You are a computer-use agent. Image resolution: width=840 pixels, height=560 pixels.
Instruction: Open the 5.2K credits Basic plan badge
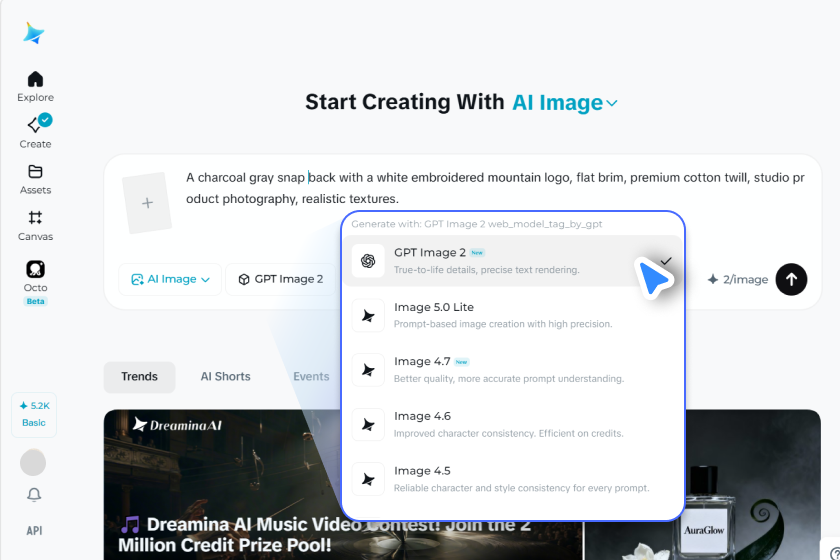(x=34, y=414)
